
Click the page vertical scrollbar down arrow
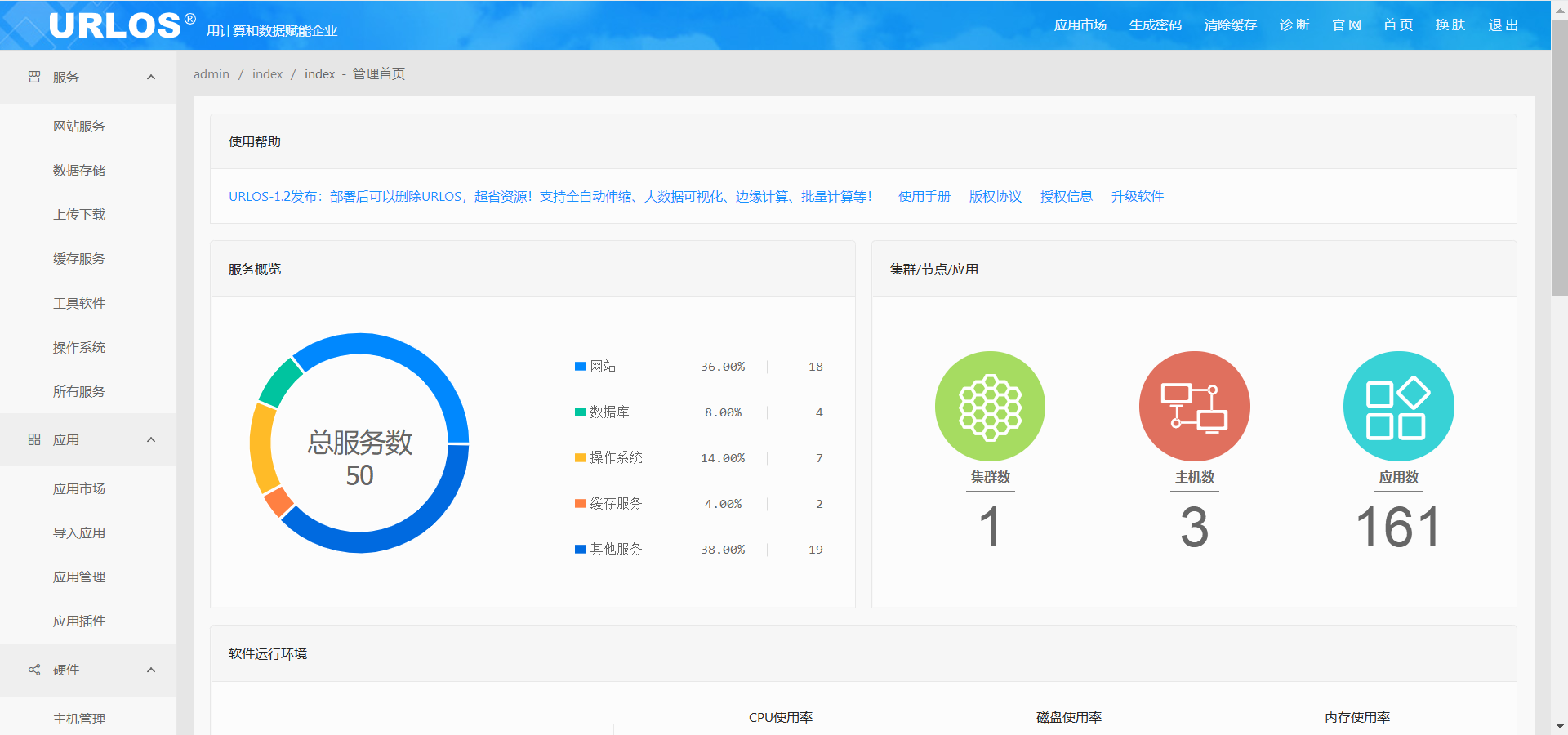1560,725
